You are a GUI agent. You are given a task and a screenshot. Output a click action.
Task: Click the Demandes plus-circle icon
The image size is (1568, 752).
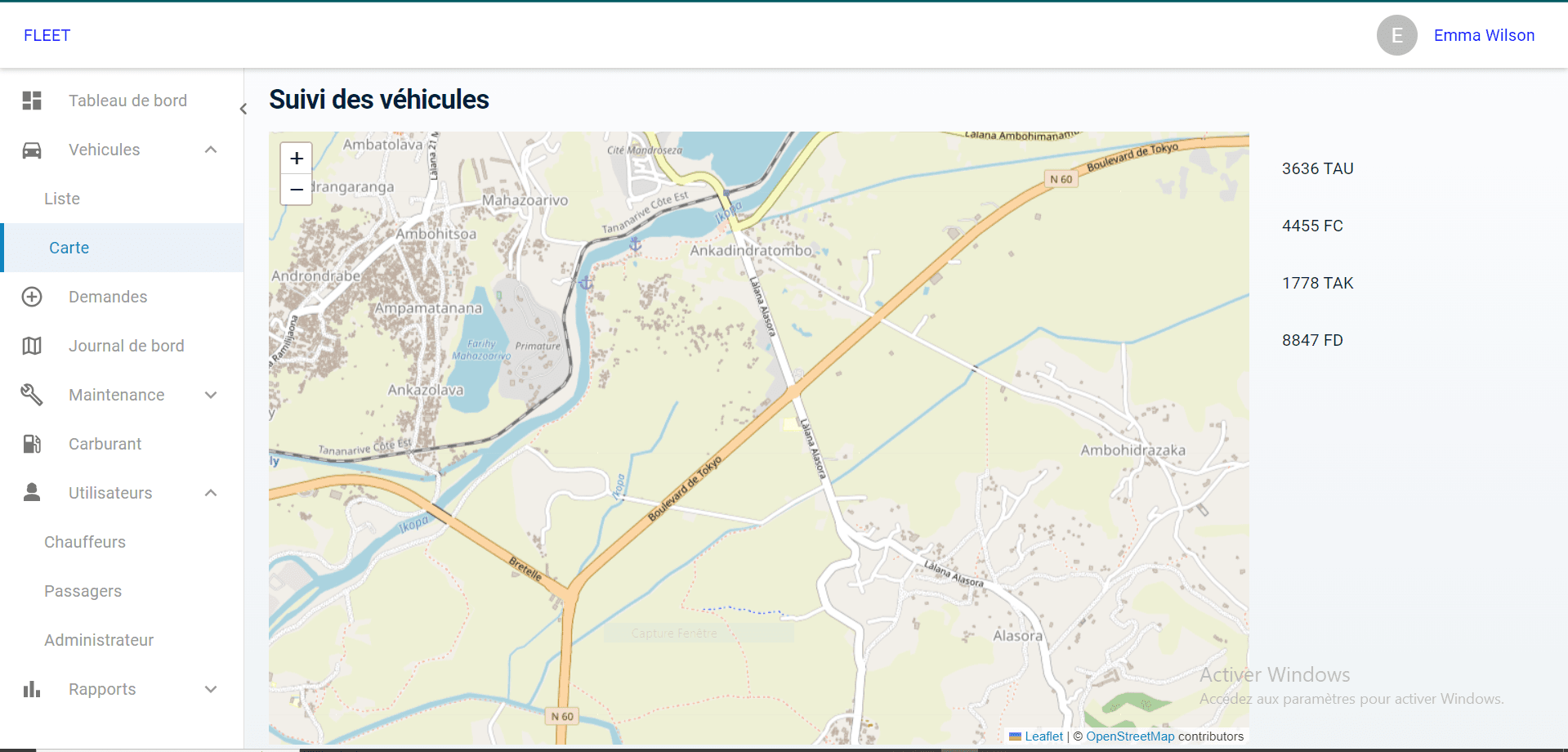click(32, 297)
